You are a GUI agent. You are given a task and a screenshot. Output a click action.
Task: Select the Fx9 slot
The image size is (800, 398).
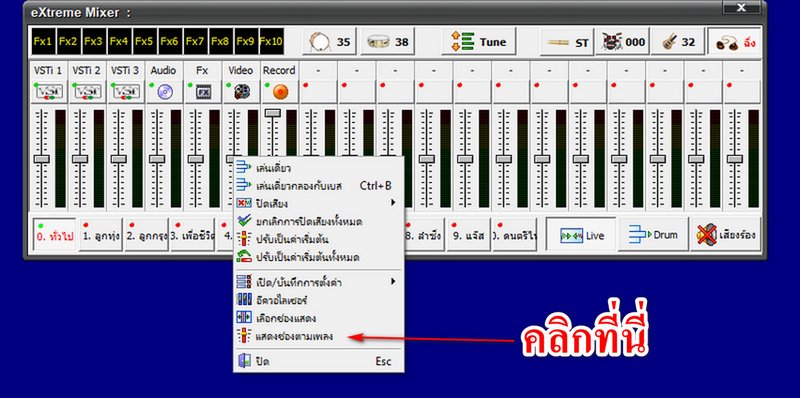246,42
